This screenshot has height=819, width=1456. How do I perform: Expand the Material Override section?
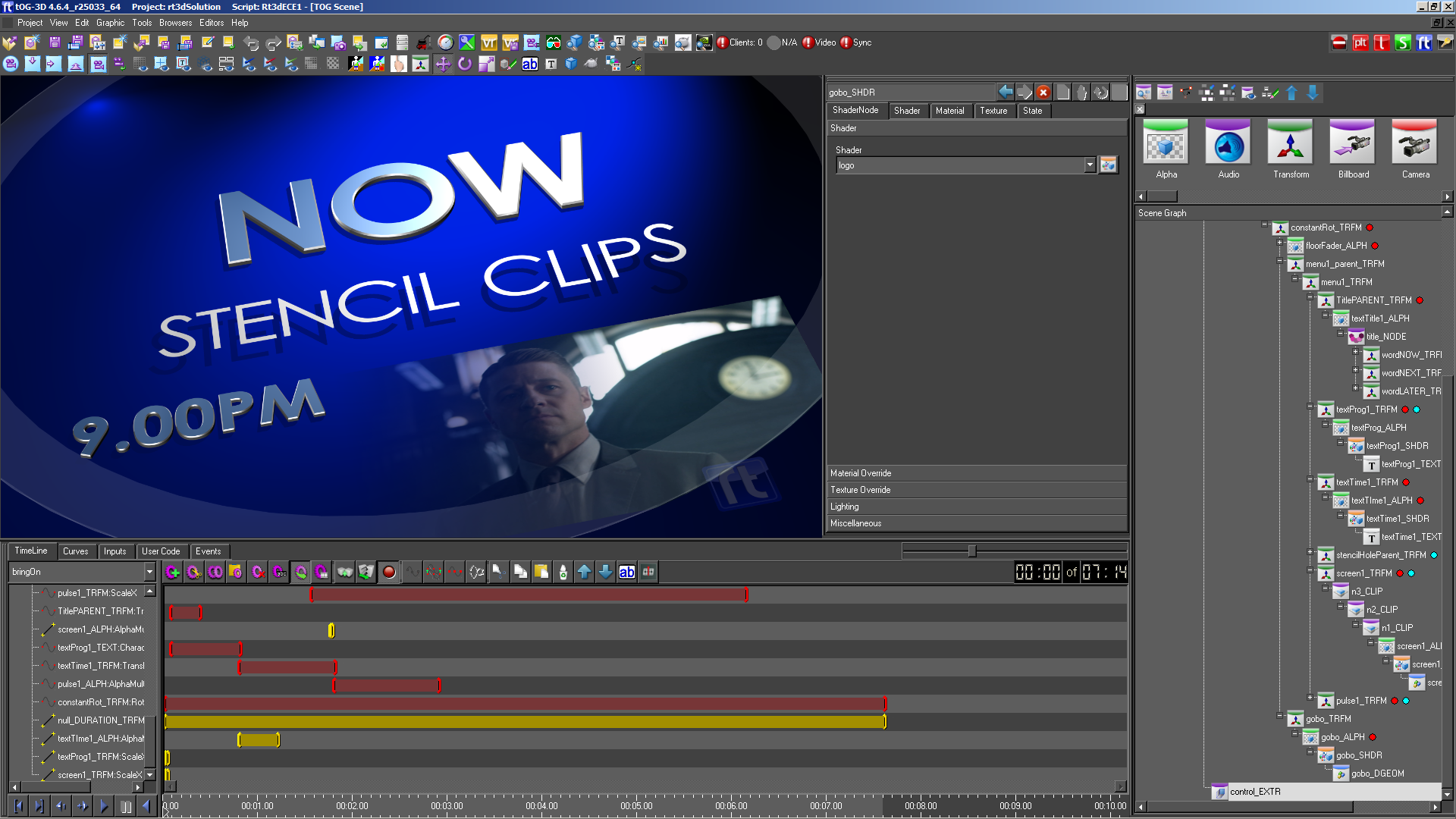click(x=861, y=473)
